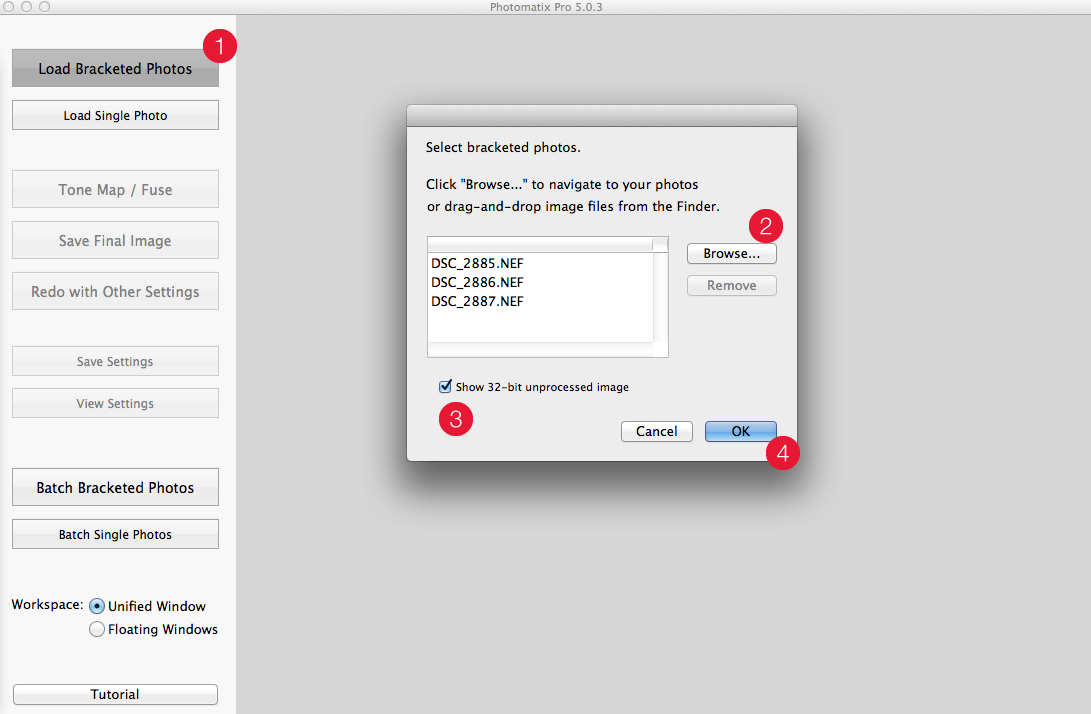This screenshot has height=714, width=1091.
Task: Select DSC_2885.NEF in the file list
Action: click(x=478, y=263)
